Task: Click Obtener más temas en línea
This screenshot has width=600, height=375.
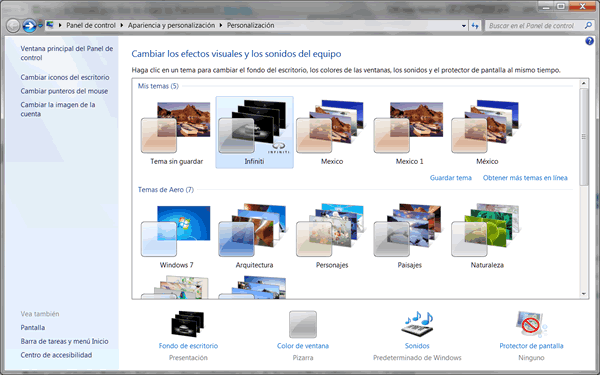Action: click(x=525, y=178)
